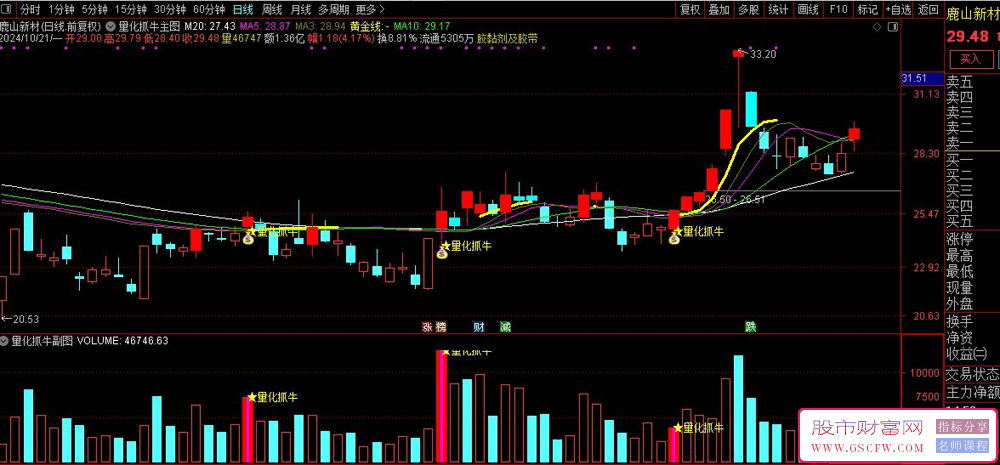Switch to the 1分钟 timeframe tab
This screenshot has width=1000, height=465.
tap(60, 10)
